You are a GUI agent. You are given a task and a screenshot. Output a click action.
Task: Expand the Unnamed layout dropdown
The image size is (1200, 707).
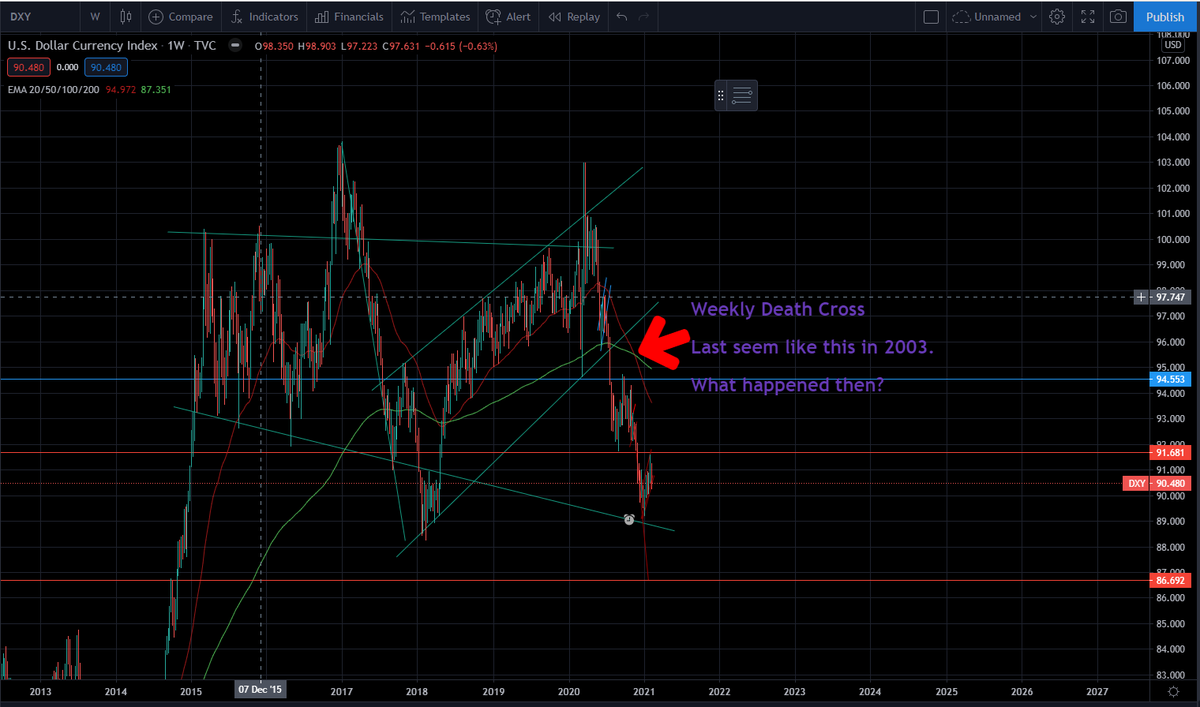pos(1034,16)
